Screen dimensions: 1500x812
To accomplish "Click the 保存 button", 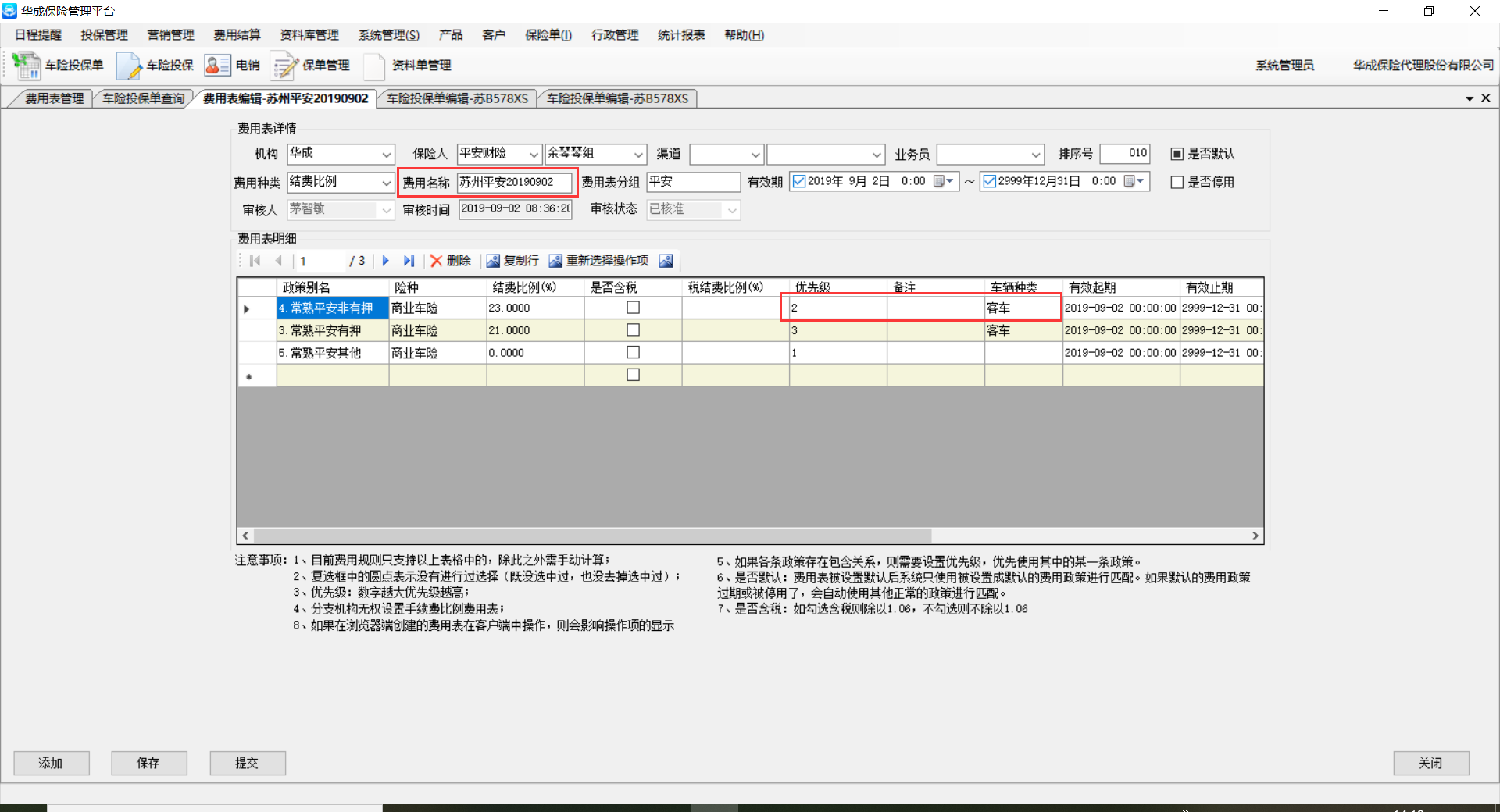I will [x=149, y=763].
